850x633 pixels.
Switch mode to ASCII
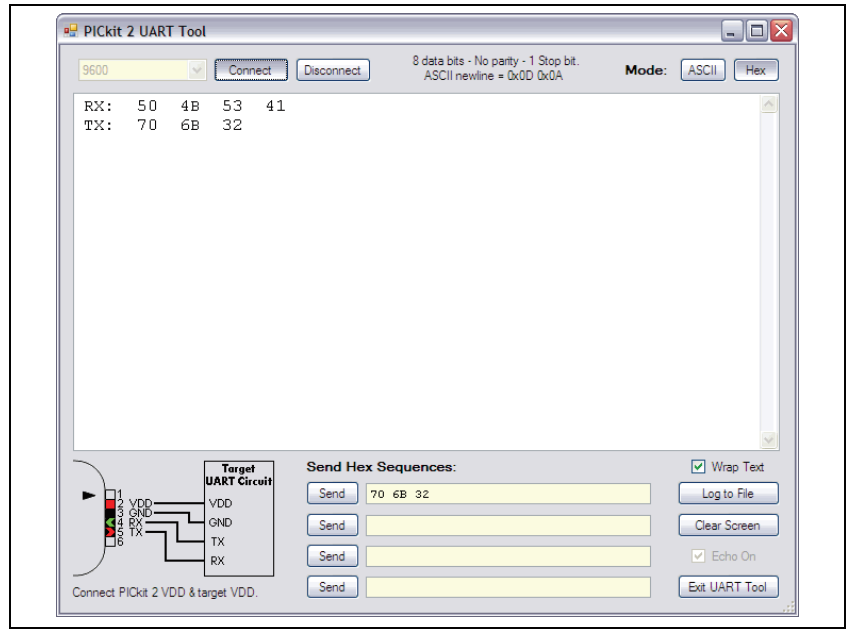703,70
